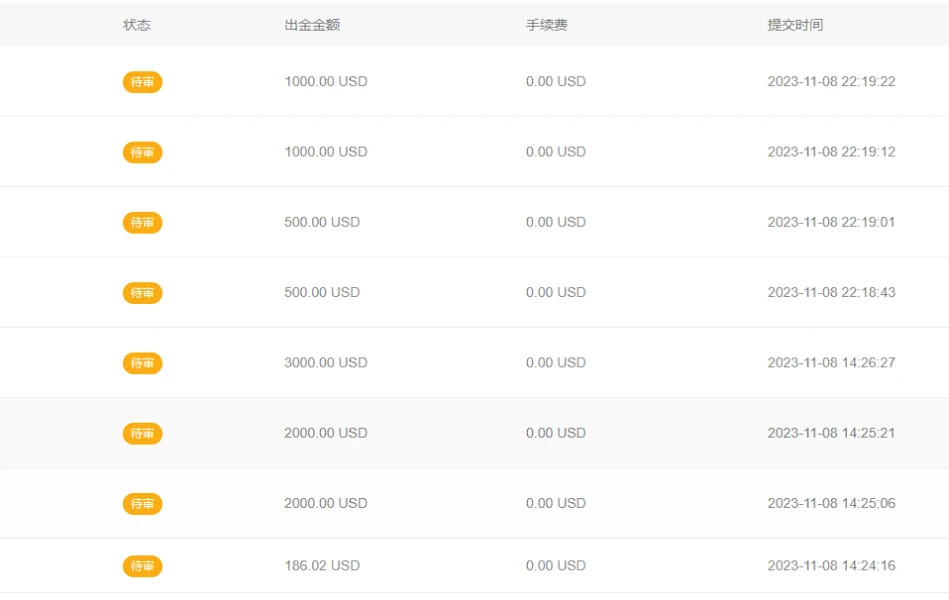The image size is (949, 600).
Task: Select the 186.02 USD amount cell
Action: click(321, 566)
